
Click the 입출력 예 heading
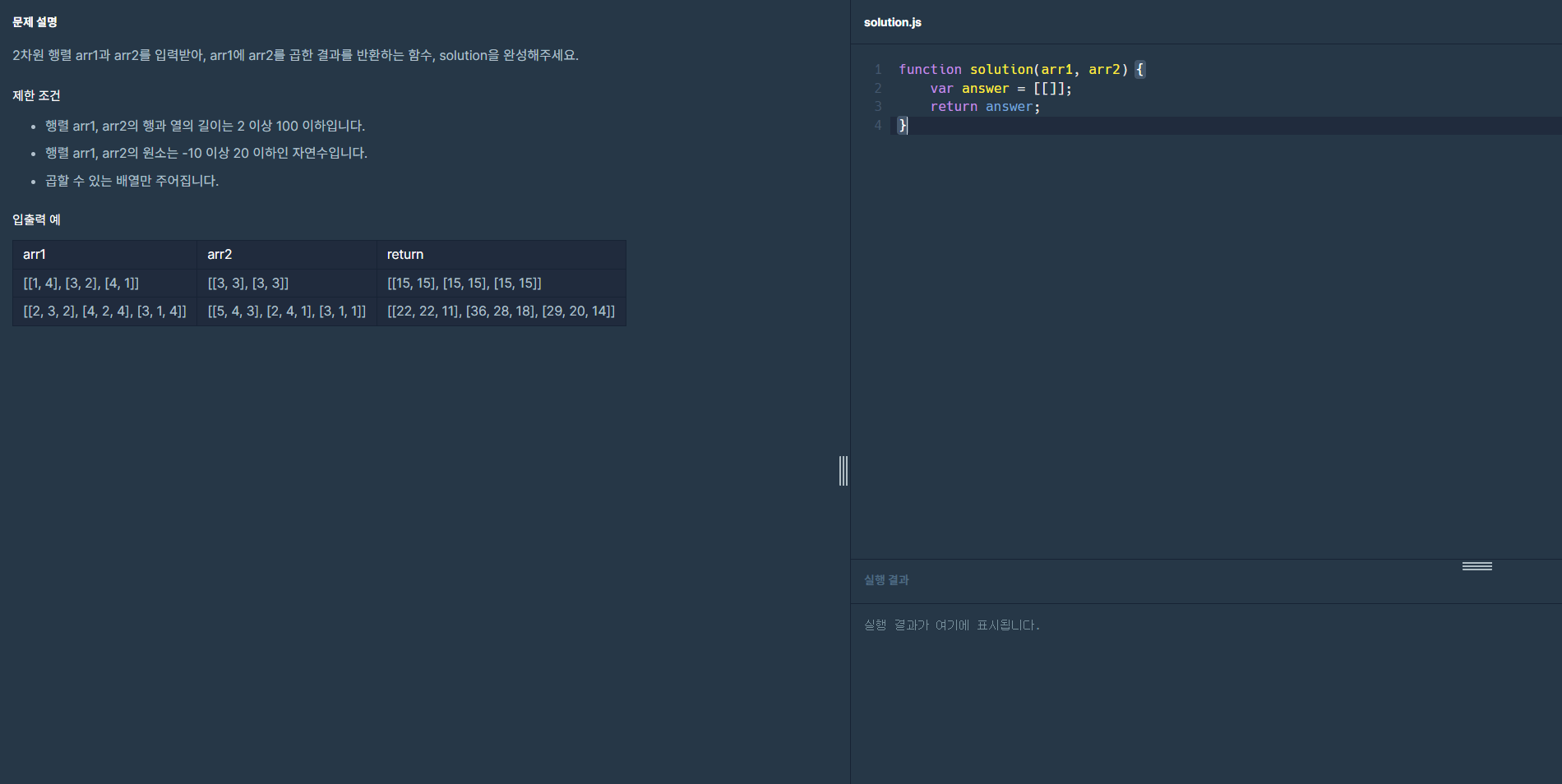tap(36, 219)
